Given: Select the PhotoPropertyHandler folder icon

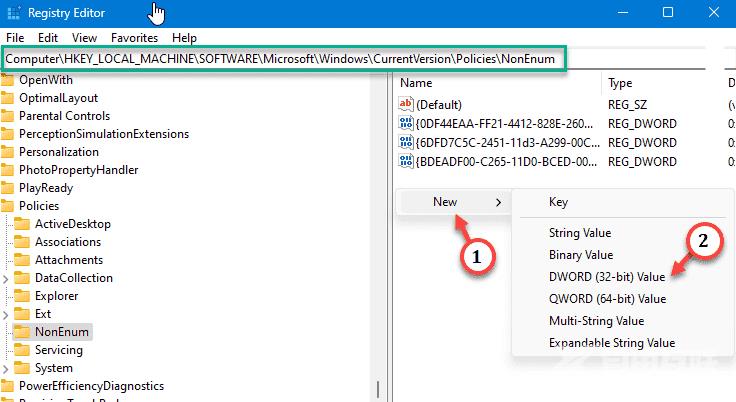Looking at the screenshot, I should click(7, 170).
